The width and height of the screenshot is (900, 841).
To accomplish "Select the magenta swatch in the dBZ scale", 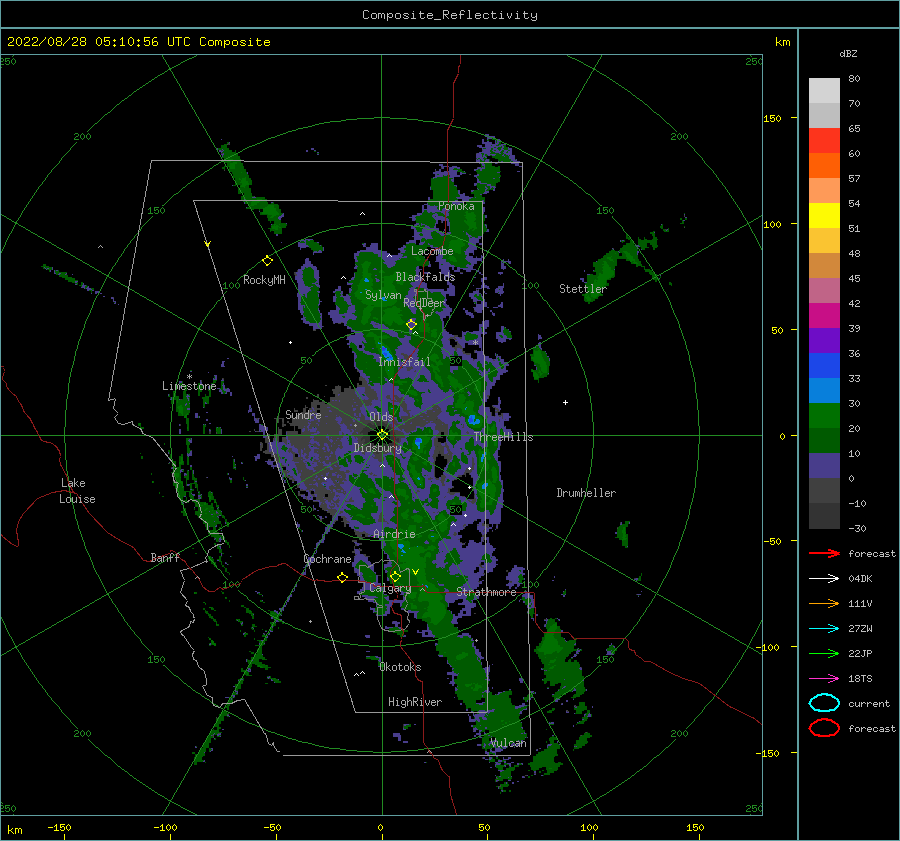I will click(x=824, y=316).
